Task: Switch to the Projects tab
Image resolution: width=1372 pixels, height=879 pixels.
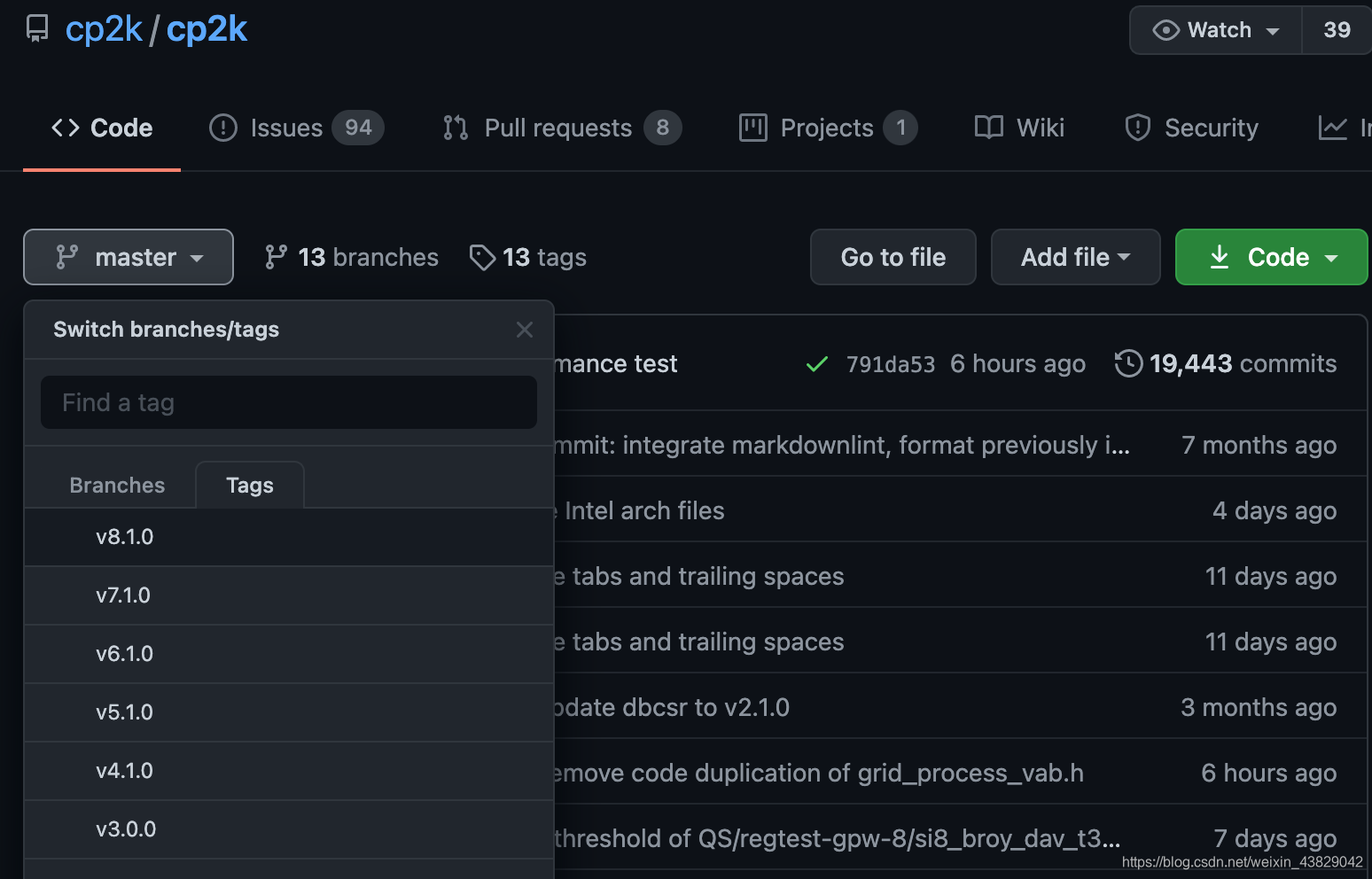Action: [828, 128]
